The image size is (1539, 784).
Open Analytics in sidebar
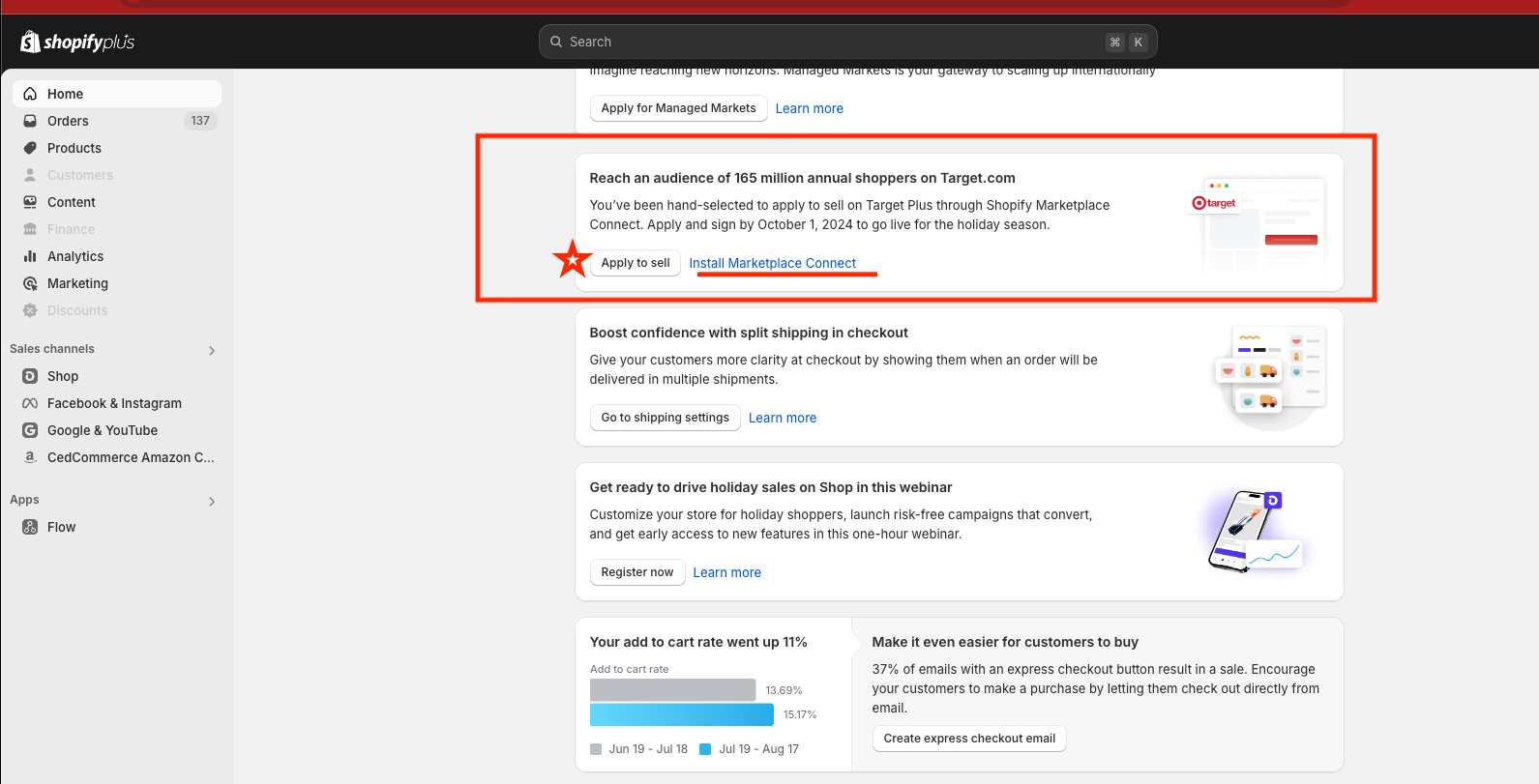coord(117,256)
